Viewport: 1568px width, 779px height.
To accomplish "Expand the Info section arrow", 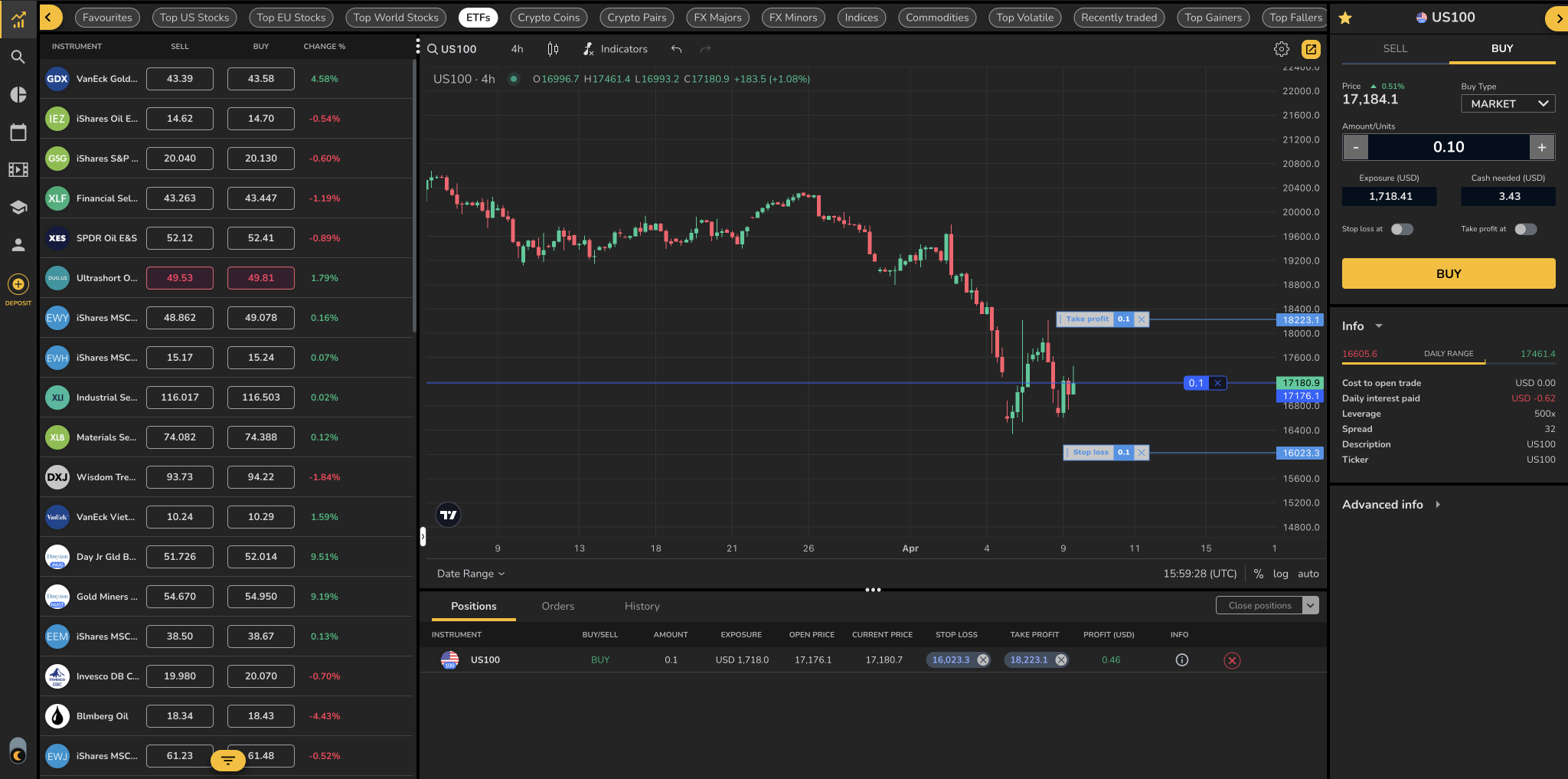I will pyautogui.click(x=1379, y=326).
